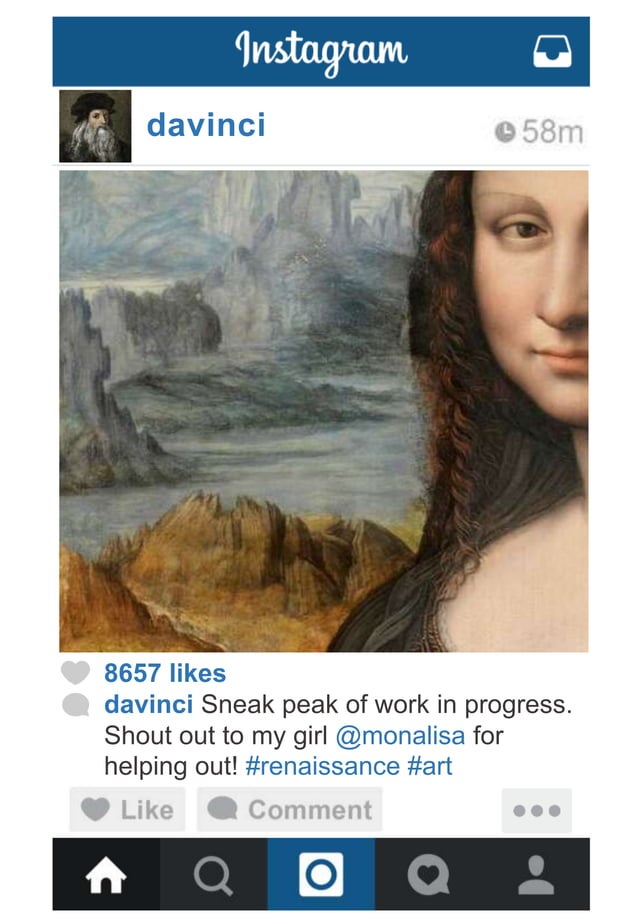Click the davinci profile picture
The image size is (638, 922).
coord(95,126)
